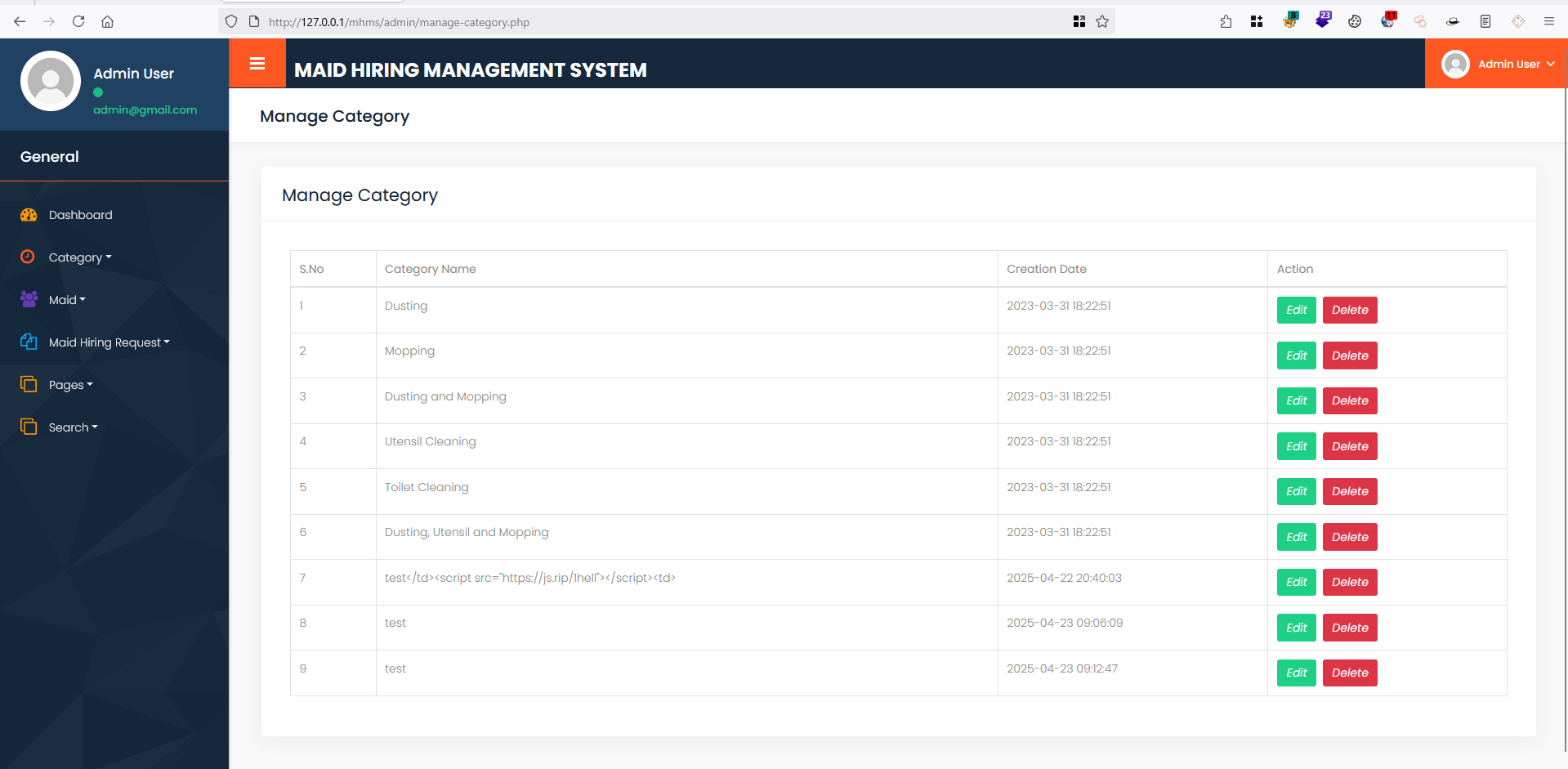Click the site information page icon

pyautogui.click(x=254, y=21)
